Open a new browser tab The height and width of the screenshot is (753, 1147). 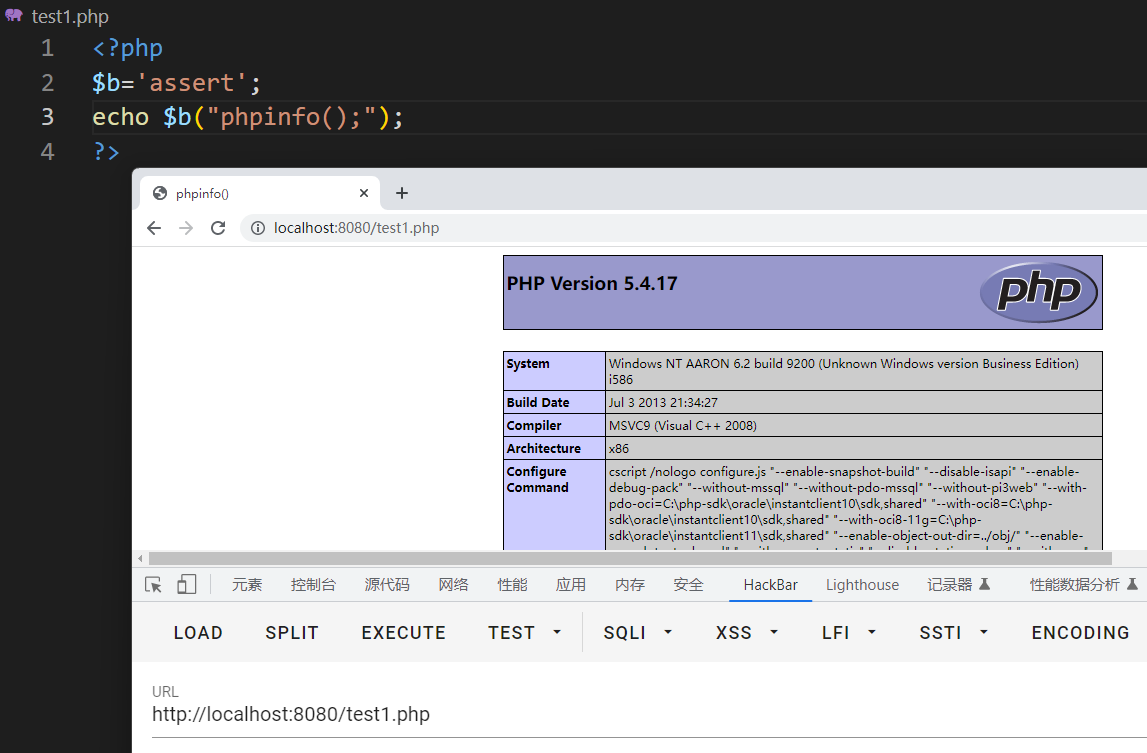coord(402,193)
